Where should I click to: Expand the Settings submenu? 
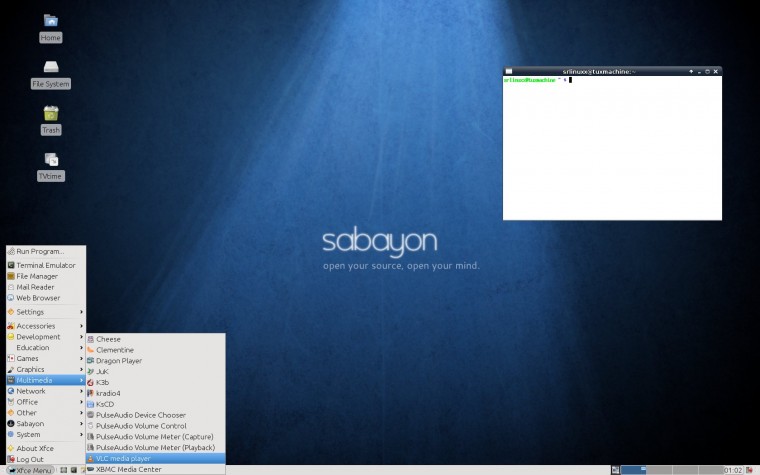tap(46, 312)
